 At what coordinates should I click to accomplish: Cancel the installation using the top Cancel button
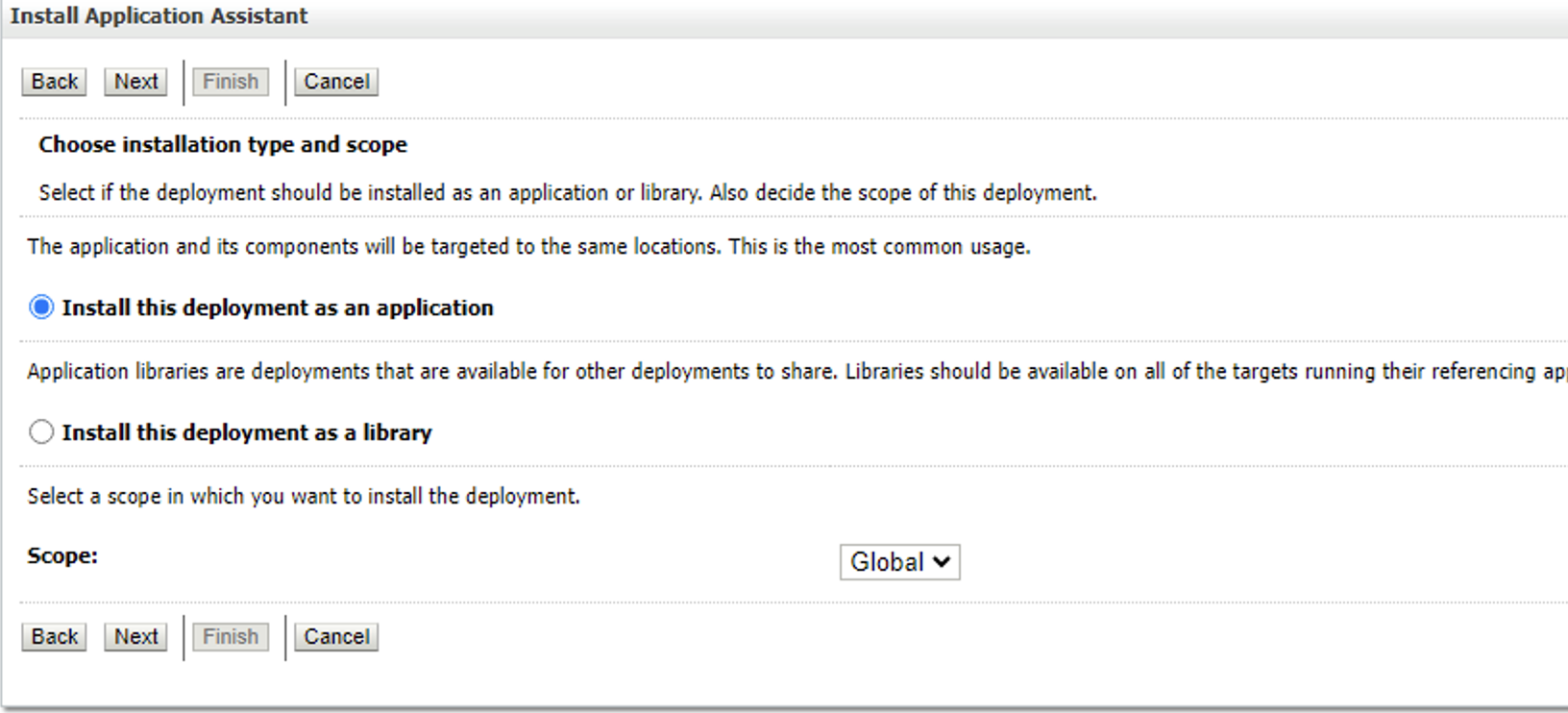336,82
